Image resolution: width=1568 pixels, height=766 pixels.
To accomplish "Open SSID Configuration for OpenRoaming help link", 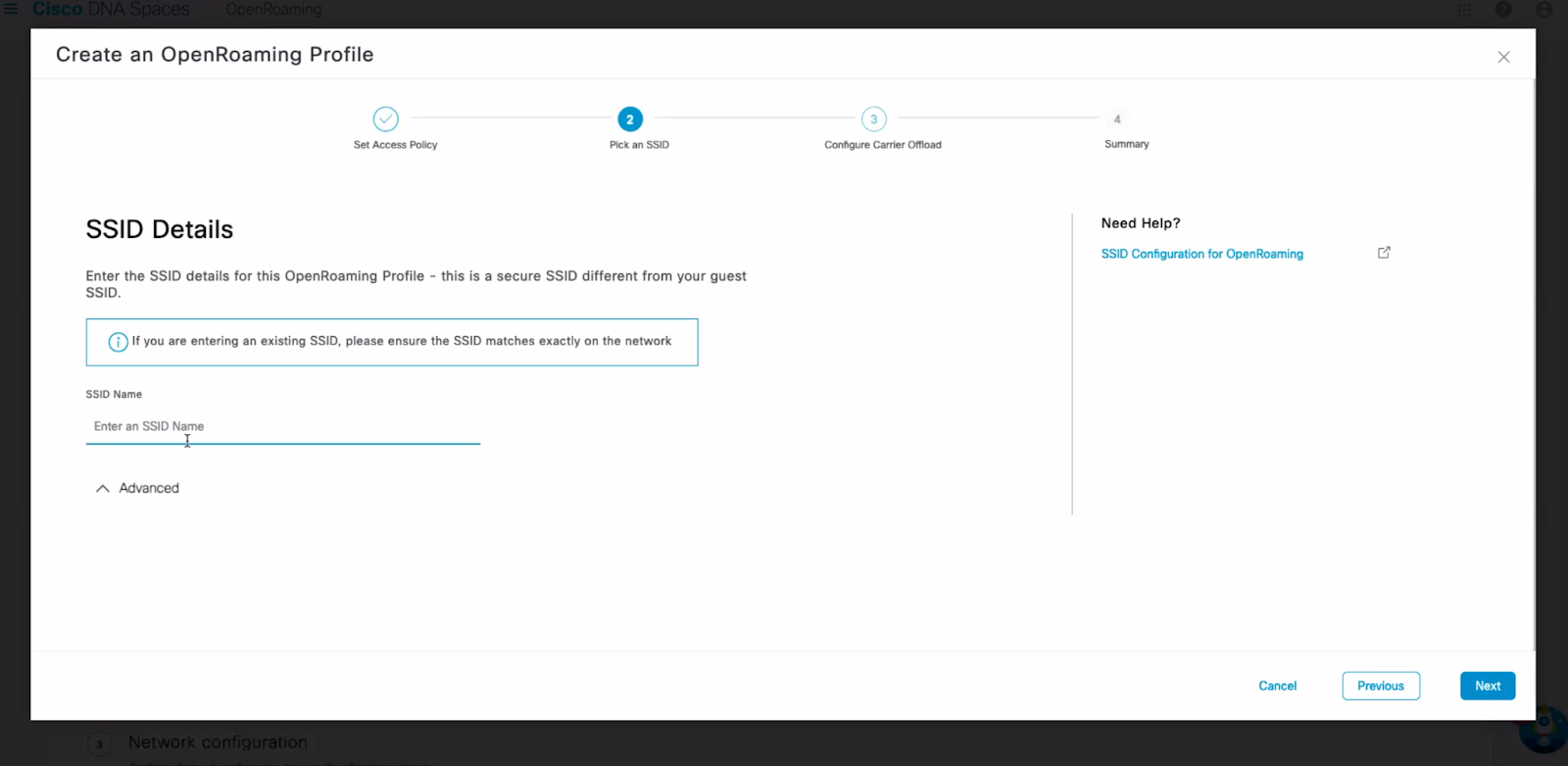I will pyautogui.click(x=1202, y=254).
